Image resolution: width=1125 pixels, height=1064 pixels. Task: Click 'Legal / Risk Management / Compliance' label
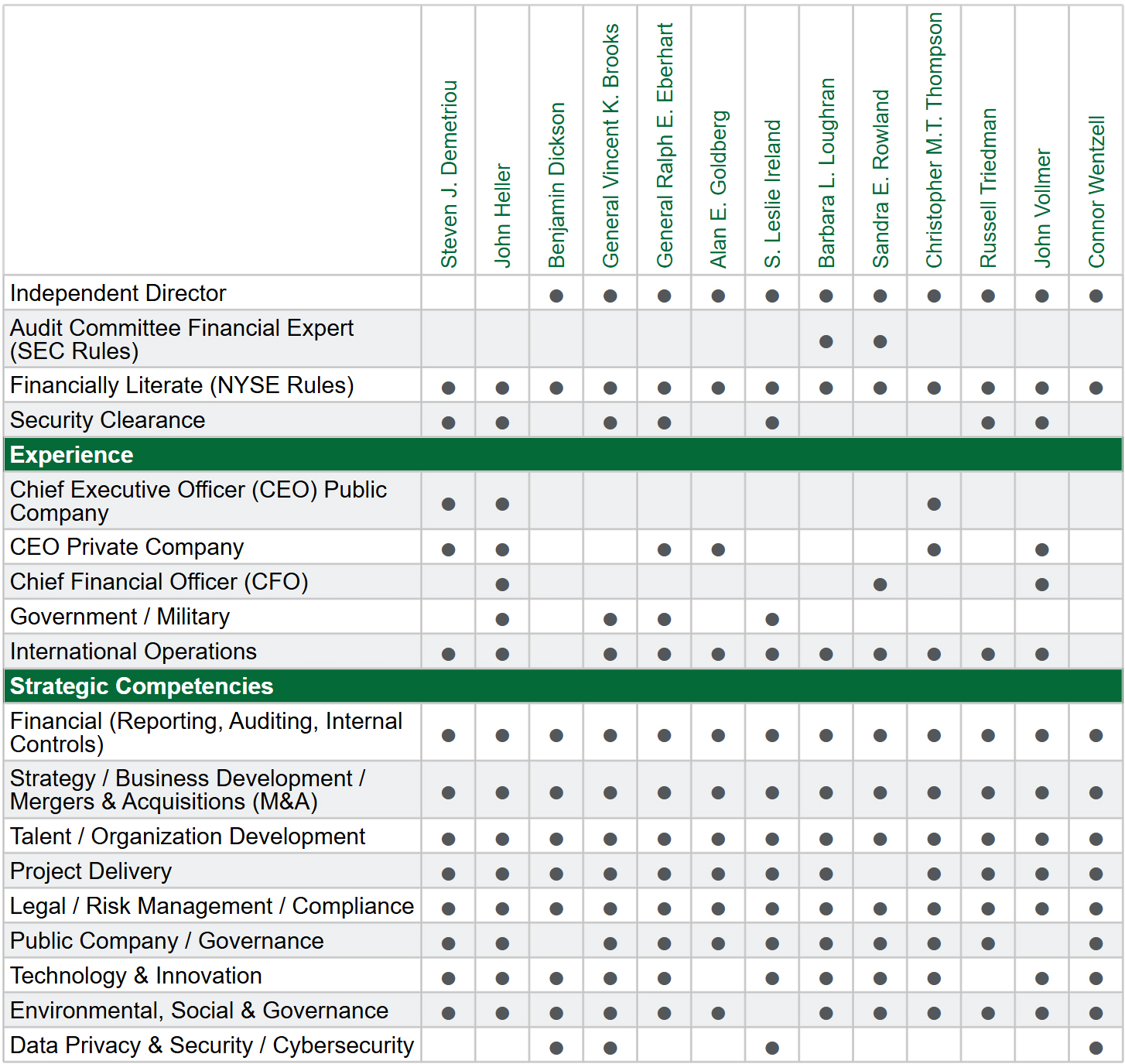click(212, 906)
